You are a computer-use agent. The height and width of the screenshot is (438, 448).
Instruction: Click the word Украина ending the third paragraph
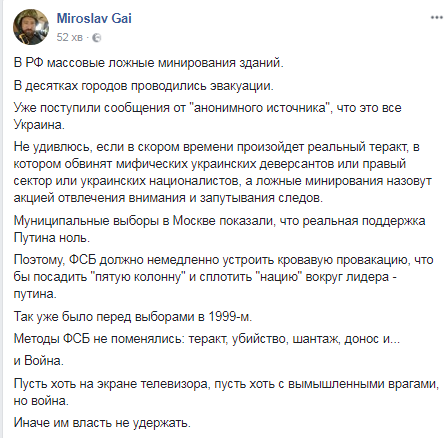tap(39, 125)
